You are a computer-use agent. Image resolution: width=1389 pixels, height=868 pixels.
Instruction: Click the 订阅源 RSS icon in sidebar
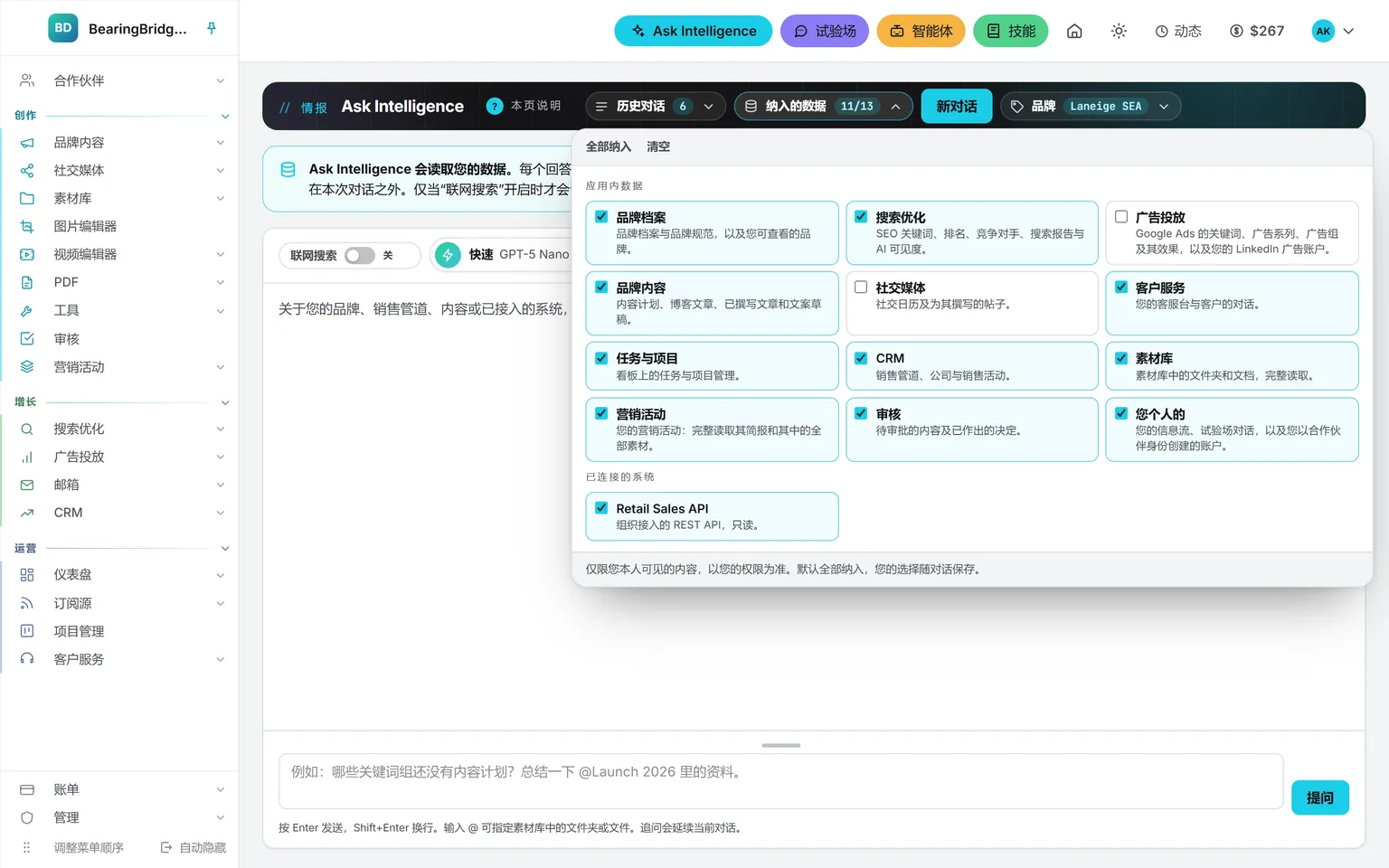coord(27,603)
